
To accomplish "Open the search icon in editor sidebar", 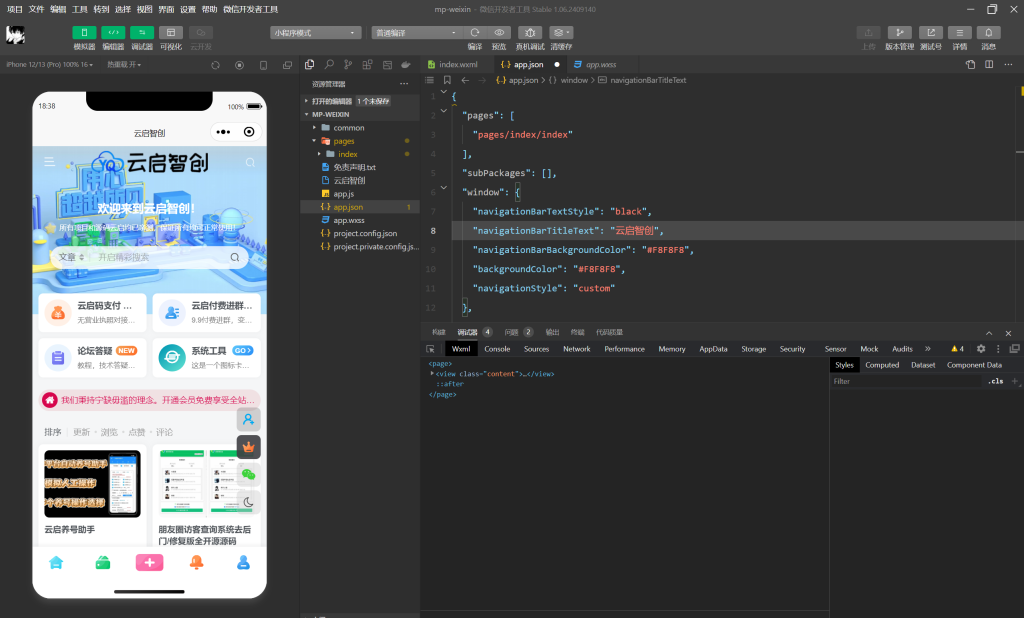I will (329, 65).
